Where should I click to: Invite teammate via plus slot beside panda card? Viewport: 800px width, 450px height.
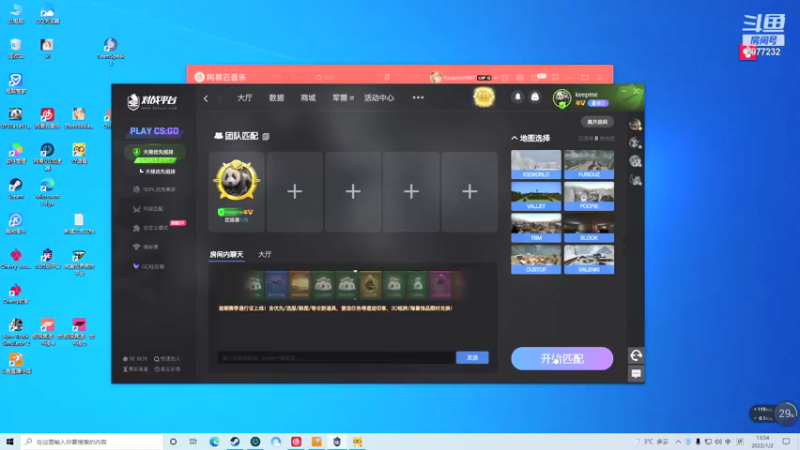294,191
